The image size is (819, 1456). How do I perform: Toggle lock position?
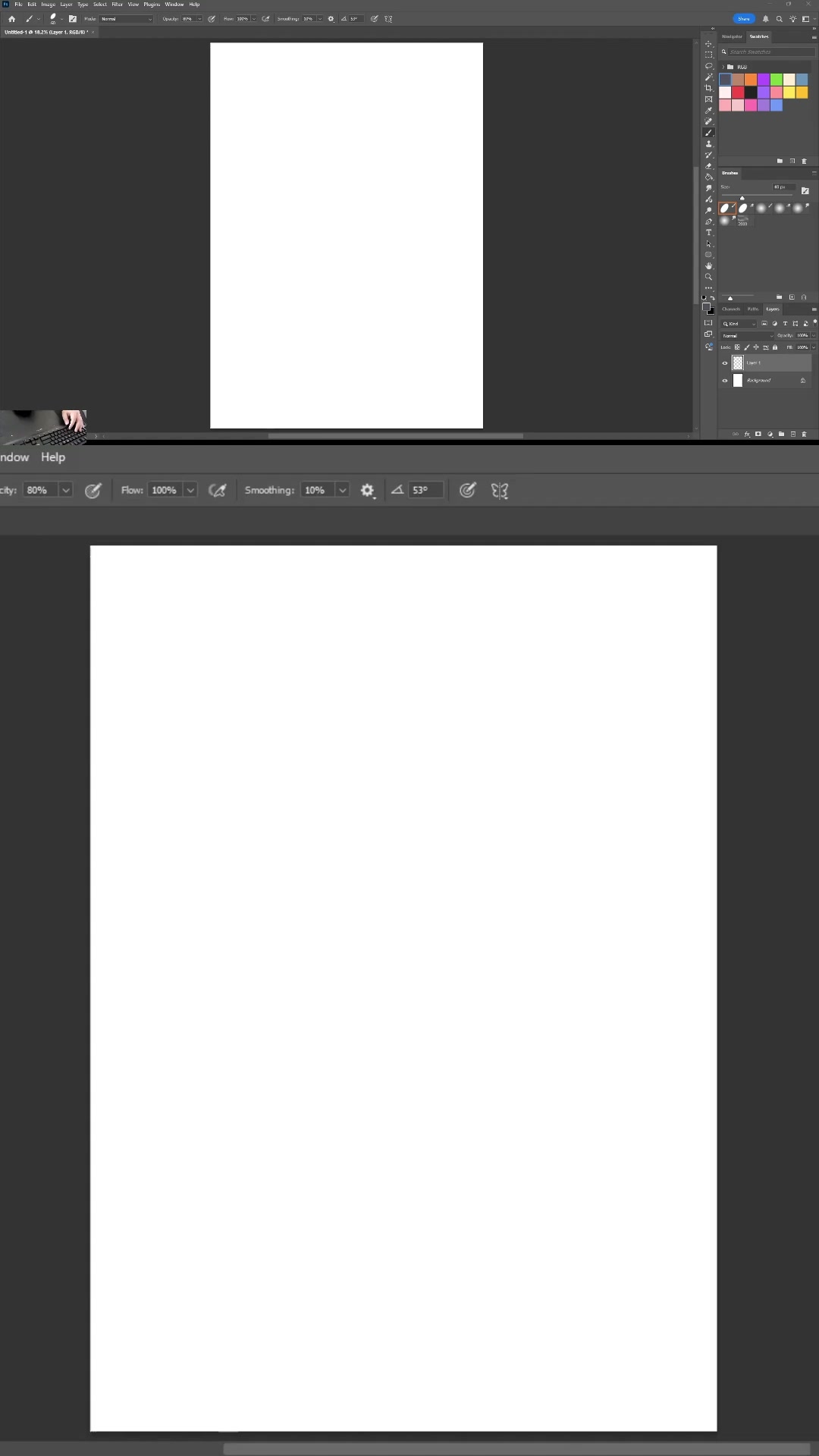[756, 347]
